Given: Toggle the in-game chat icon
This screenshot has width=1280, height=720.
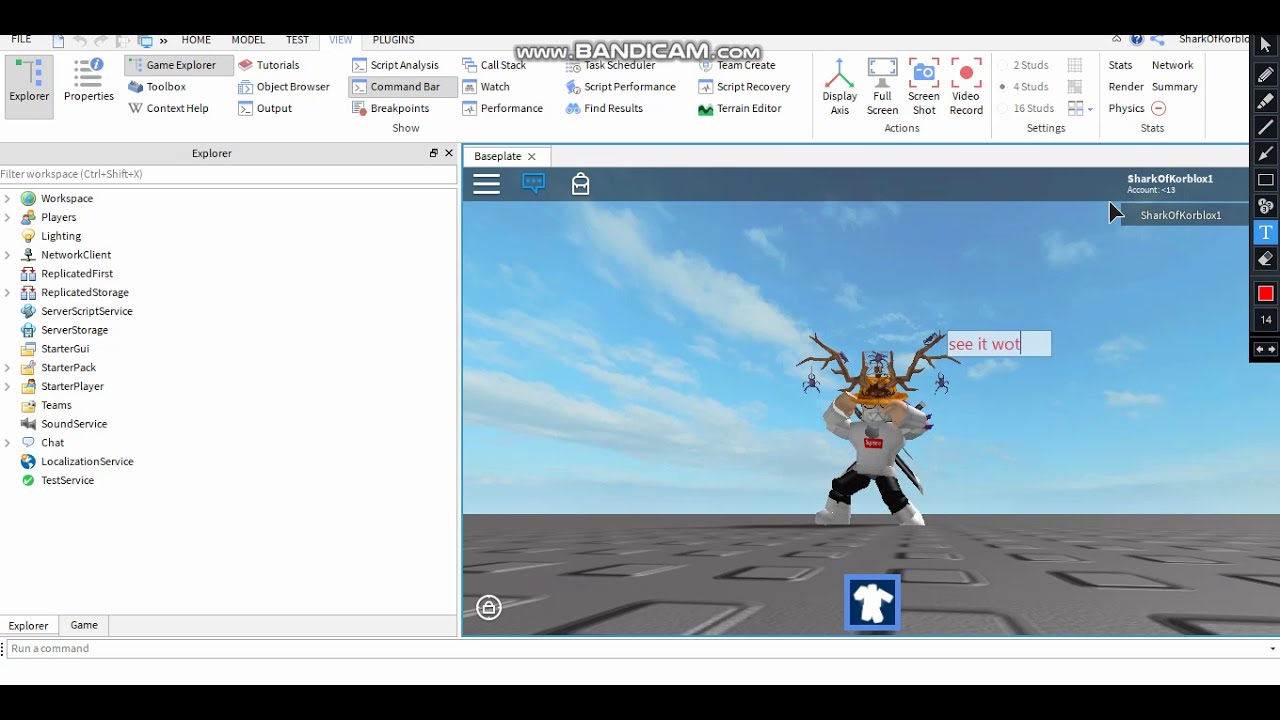Looking at the screenshot, I should [534, 184].
